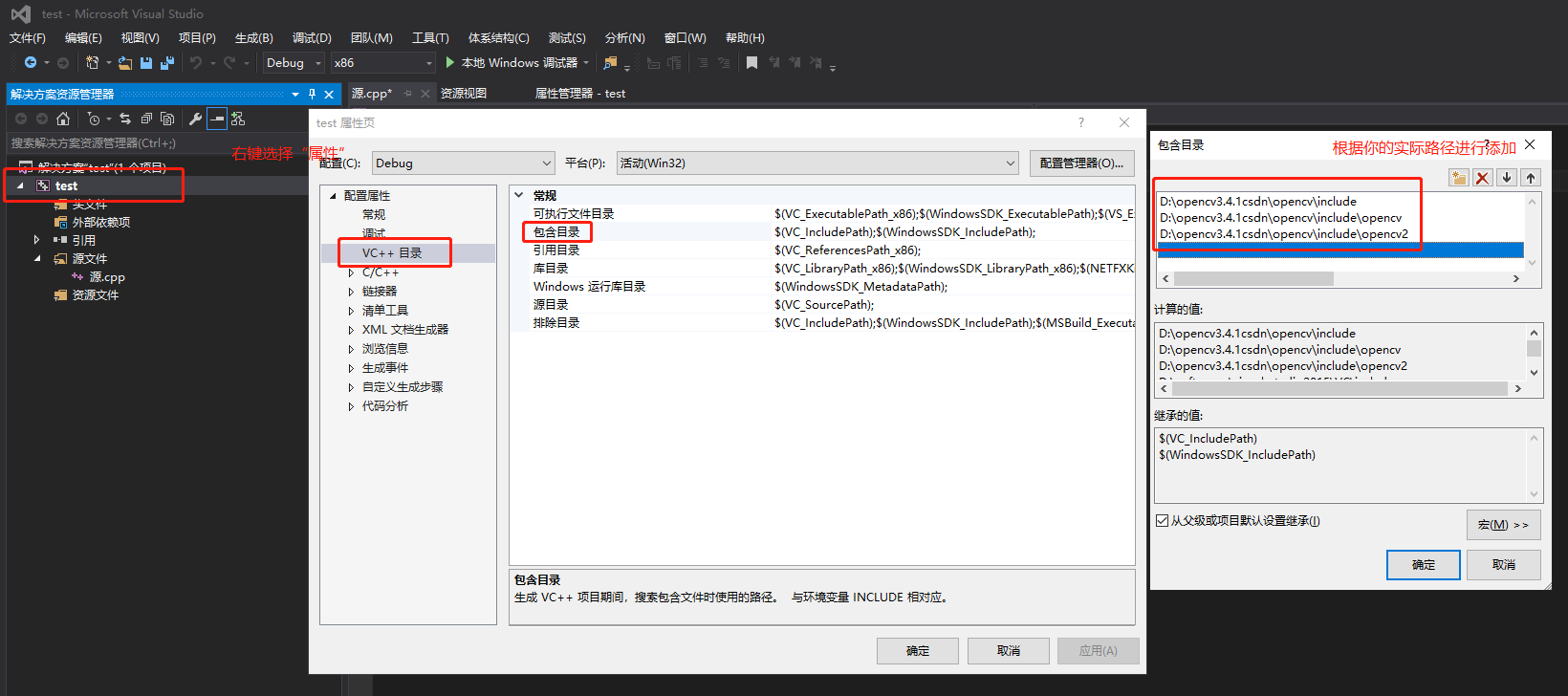The height and width of the screenshot is (696, 1568).
Task: Click the undo icon in toolbar
Action: click(x=195, y=62)
